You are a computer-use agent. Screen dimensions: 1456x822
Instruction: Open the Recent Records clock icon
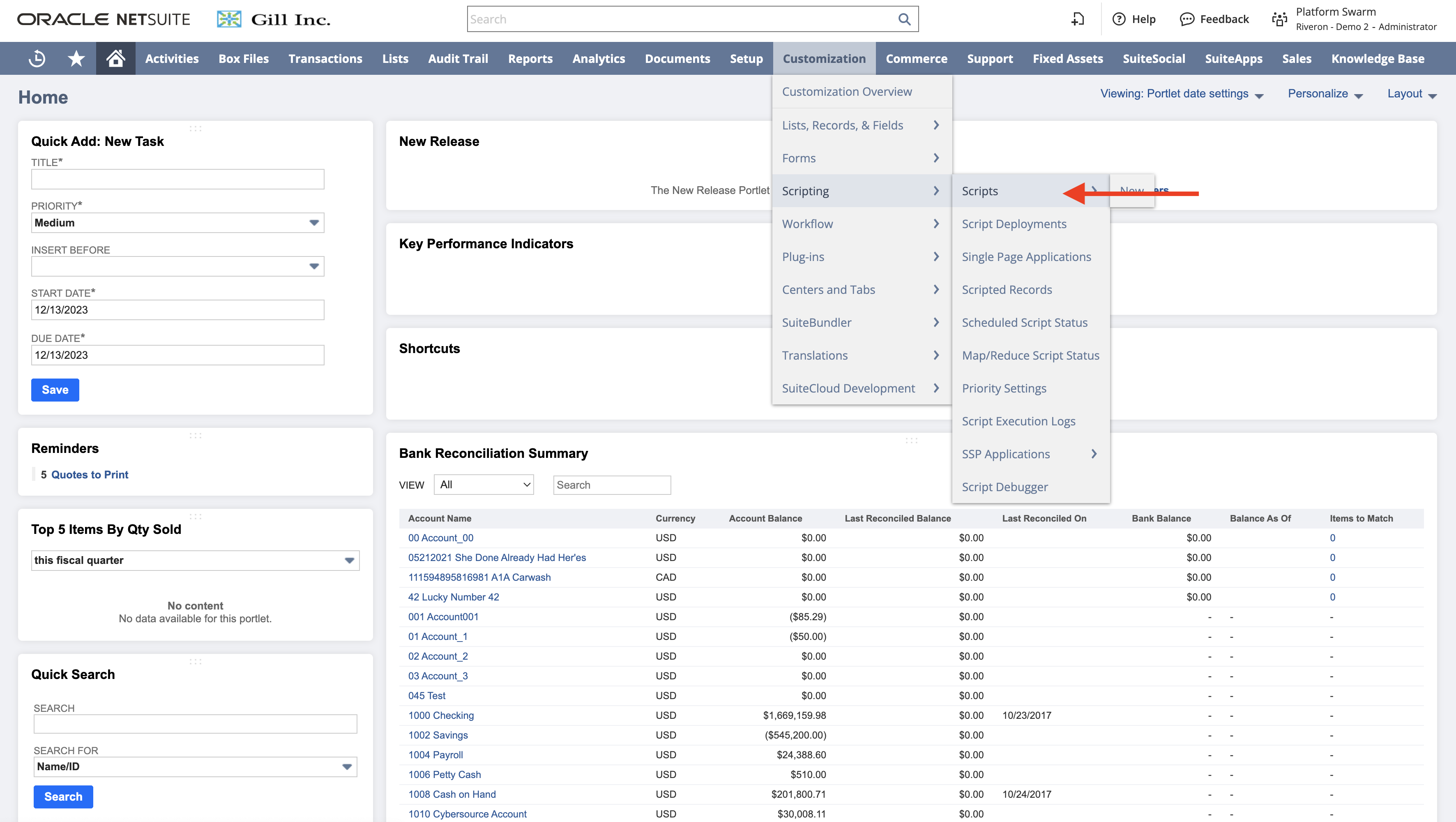pos(37,58)
